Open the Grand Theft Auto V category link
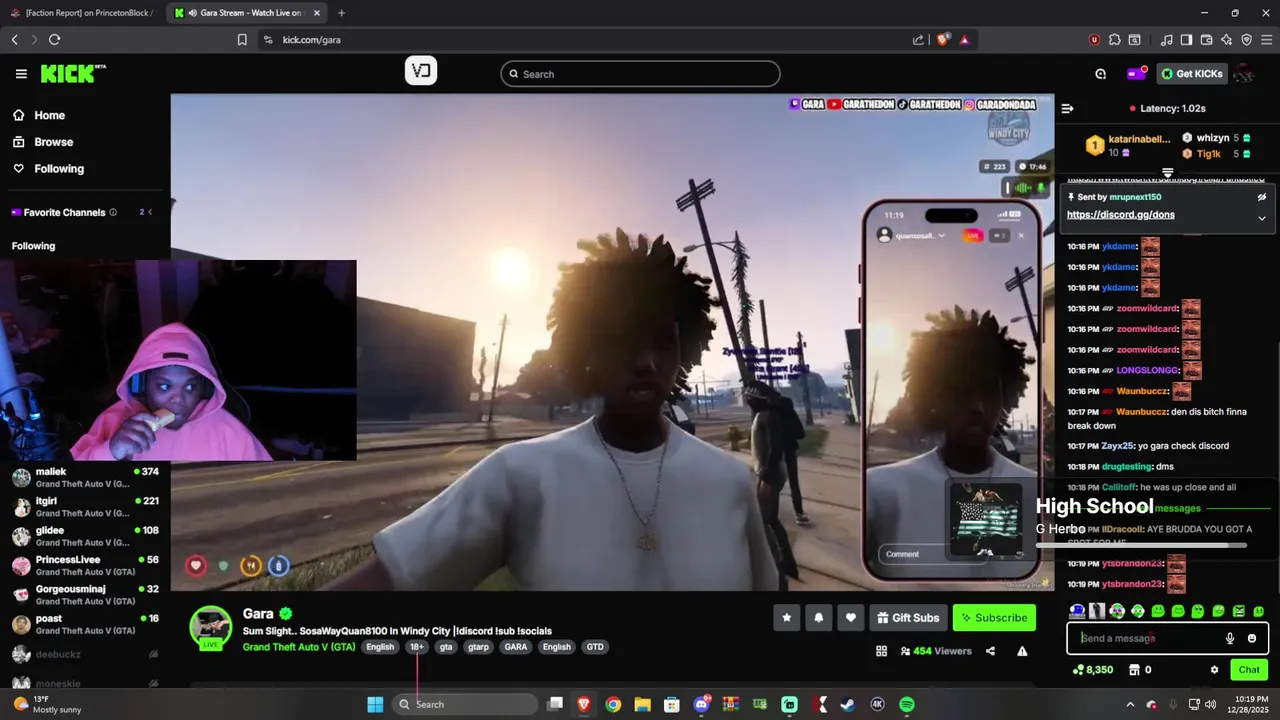This screenshot has height=720, width=1280. [299, 647]
